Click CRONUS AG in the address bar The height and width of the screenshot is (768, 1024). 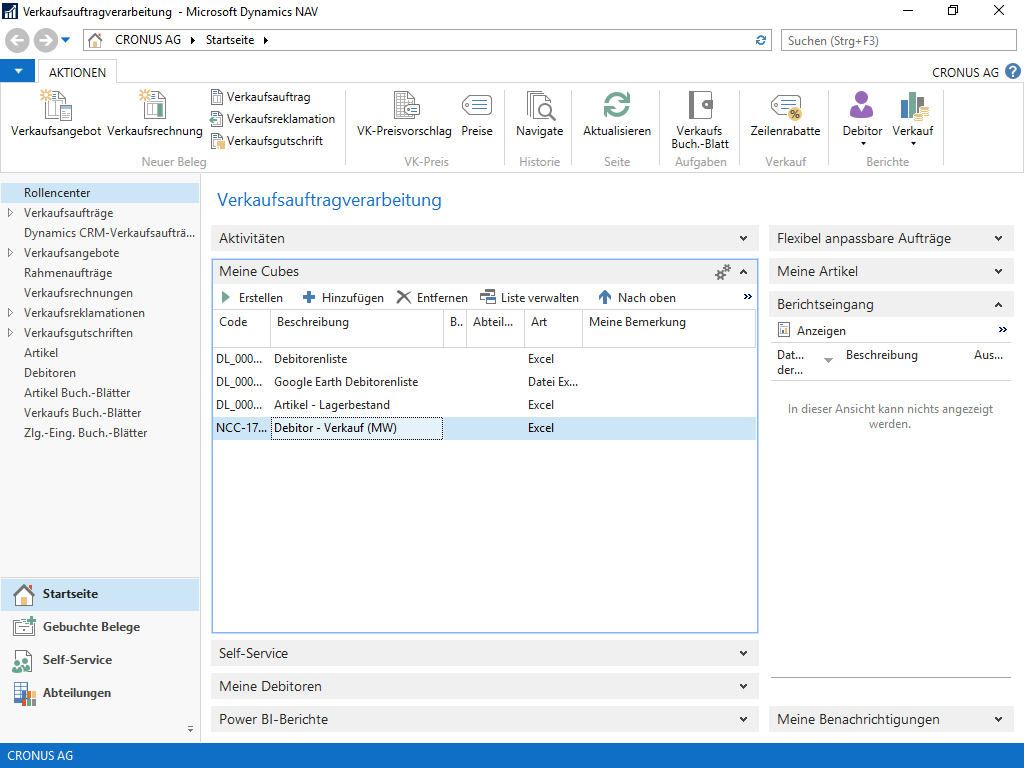click(x=148, y=40)
